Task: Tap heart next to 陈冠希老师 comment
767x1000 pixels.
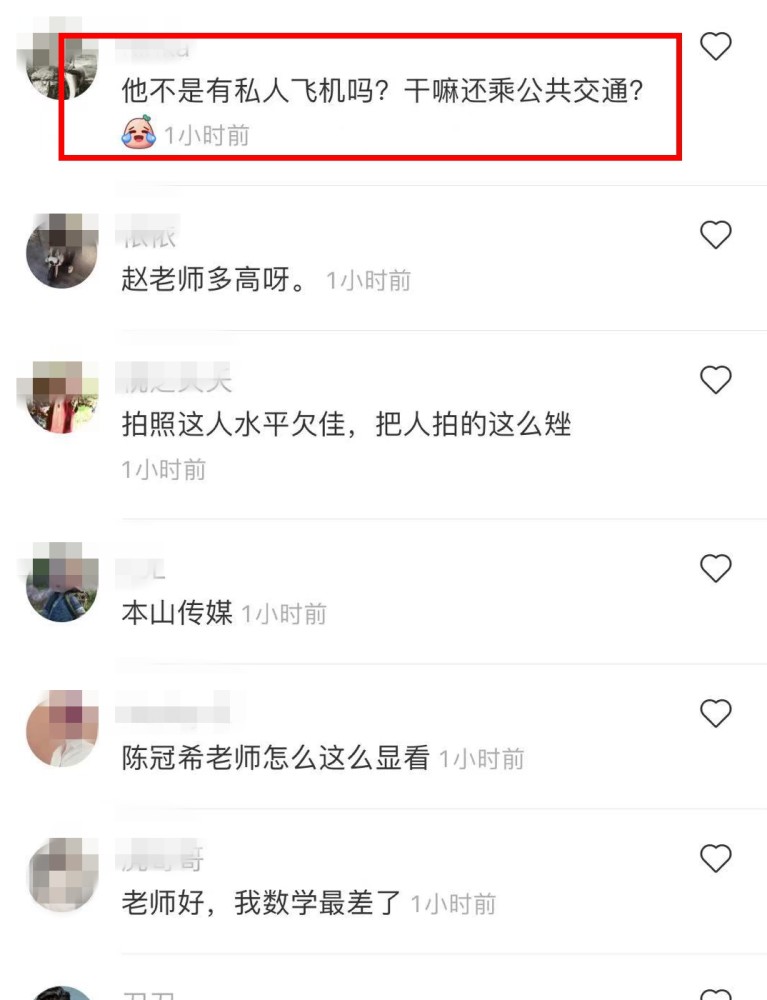Action: (715, 713)
